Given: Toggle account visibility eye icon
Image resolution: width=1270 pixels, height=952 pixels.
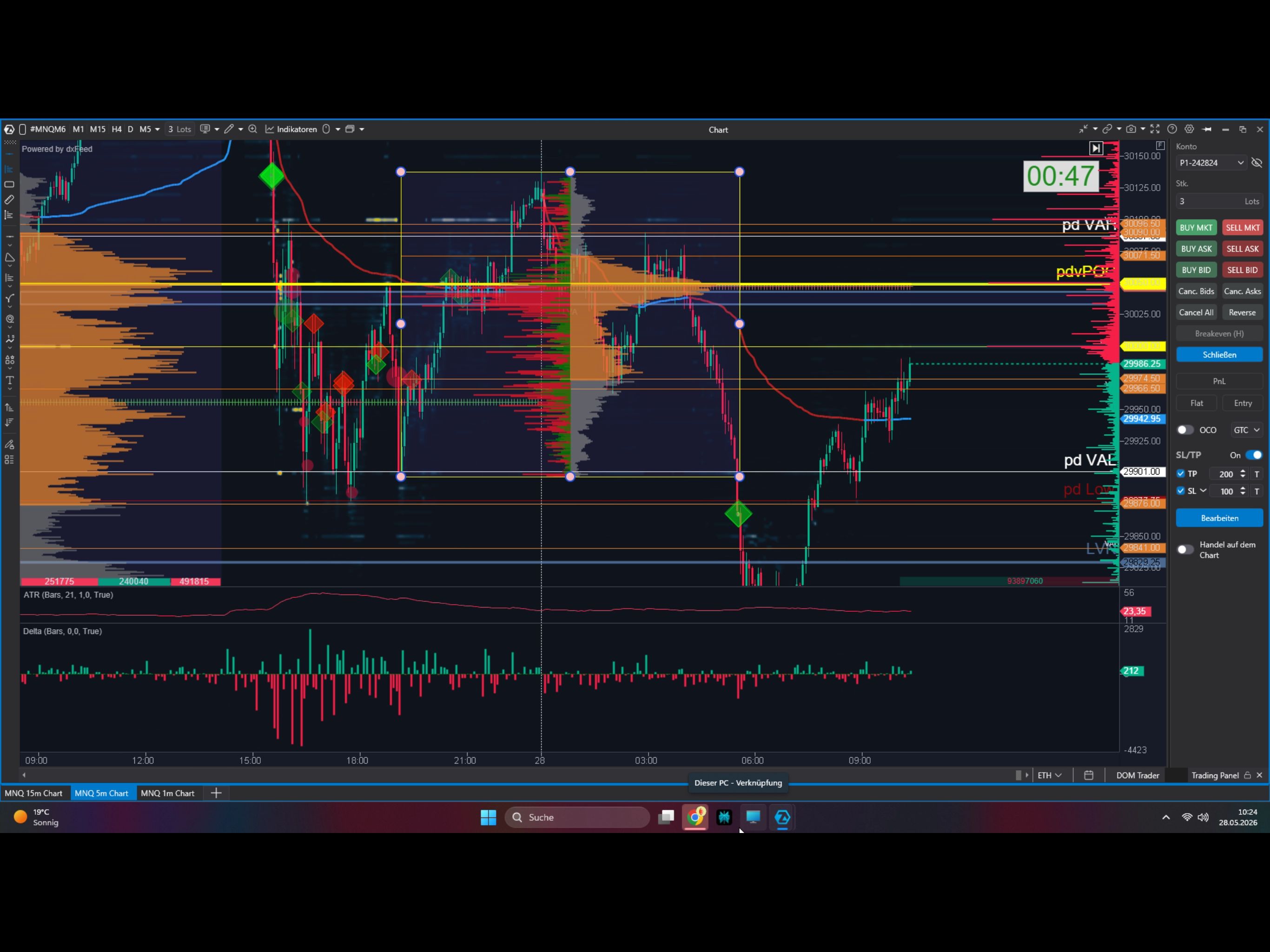Looking at the screenshot, I should [1256, 163].
